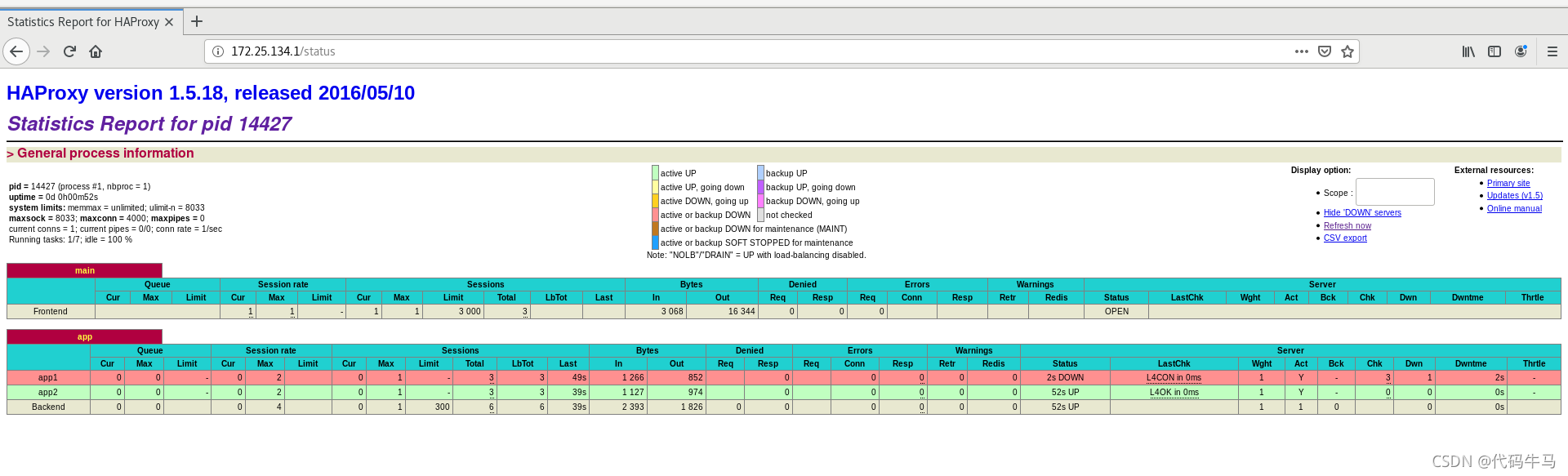Select the app1 server row name

point(48,378)
